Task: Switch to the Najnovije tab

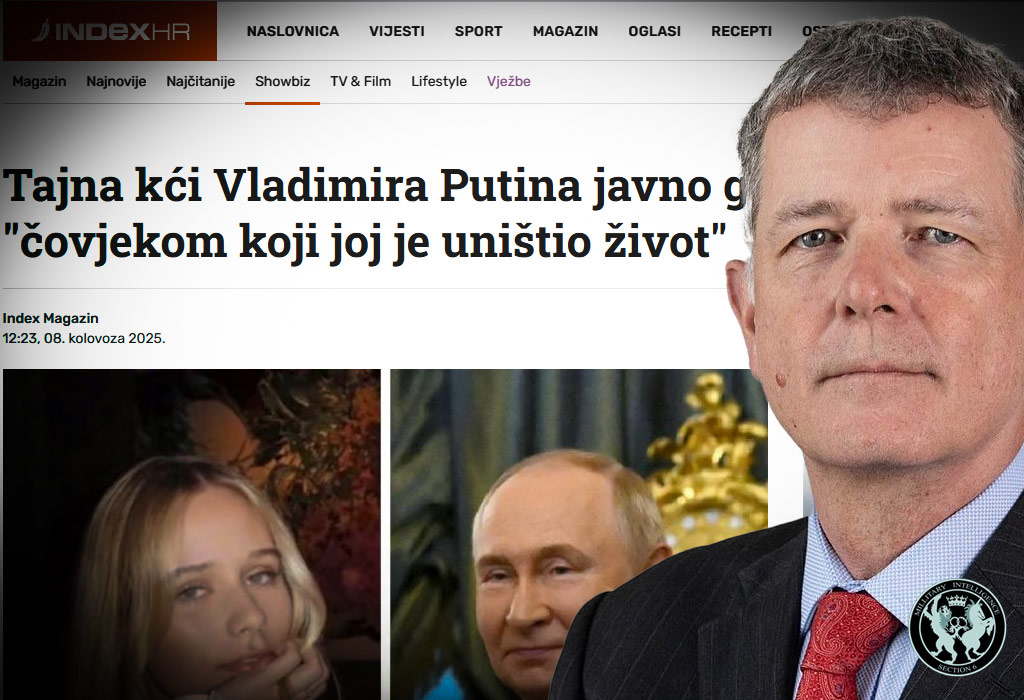Action: point(116,82)
